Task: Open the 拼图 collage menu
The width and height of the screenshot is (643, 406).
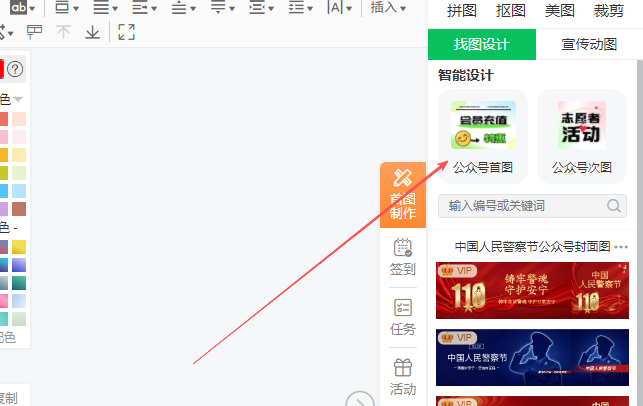Action: coord(461,11)
